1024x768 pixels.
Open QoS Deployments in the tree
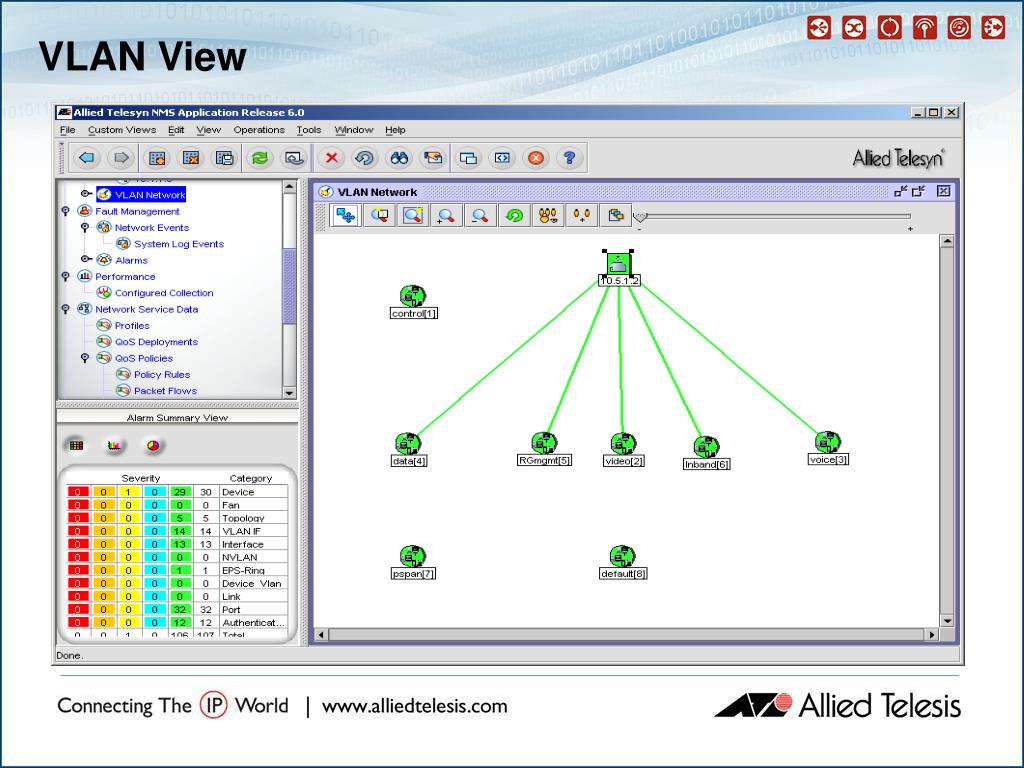click(x=156, y=342)
